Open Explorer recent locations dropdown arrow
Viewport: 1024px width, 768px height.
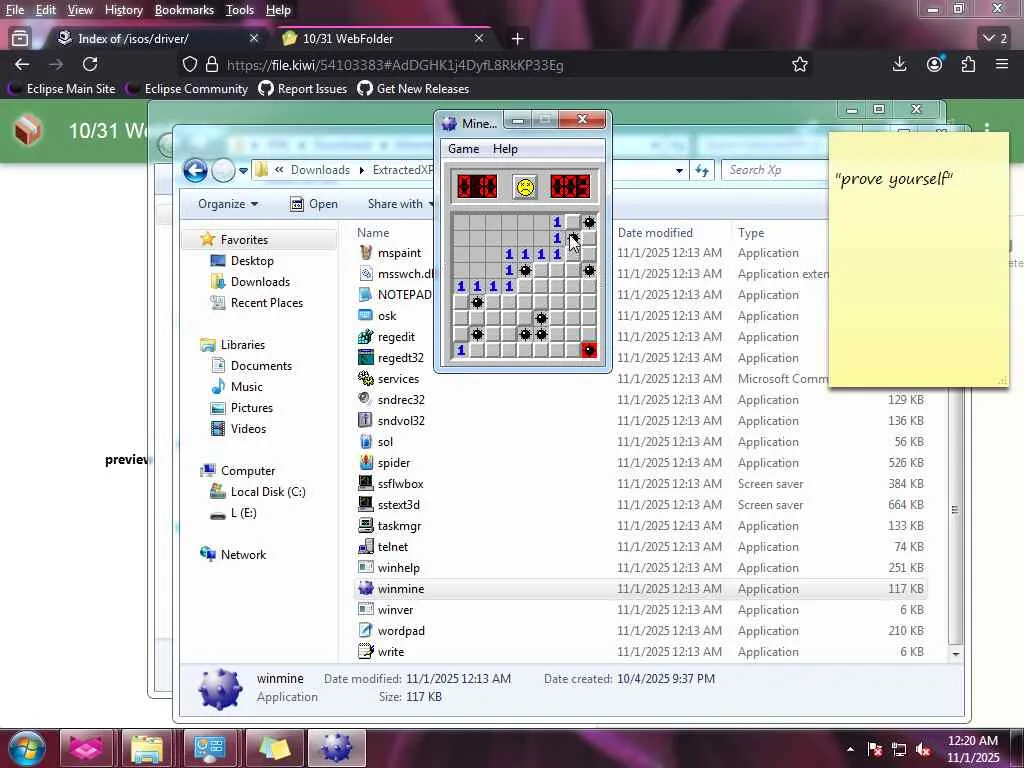tap(243, 170)
